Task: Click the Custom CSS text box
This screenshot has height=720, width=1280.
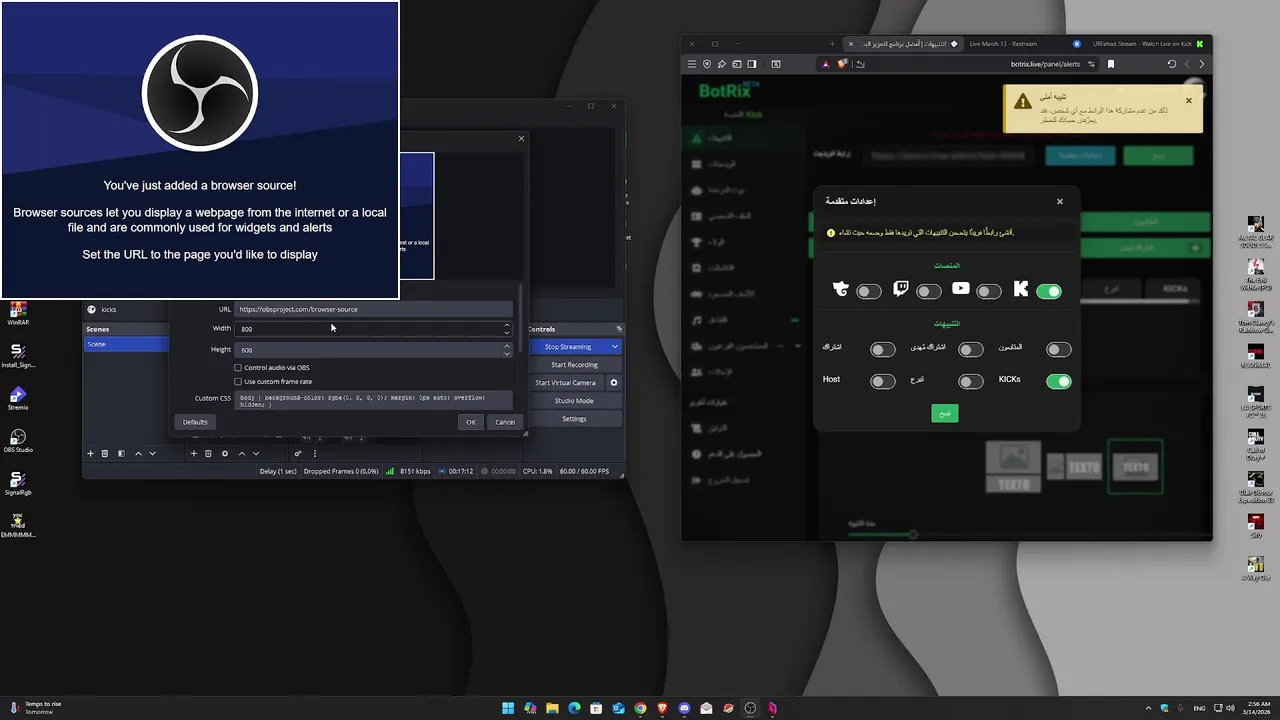Action: 374,400
